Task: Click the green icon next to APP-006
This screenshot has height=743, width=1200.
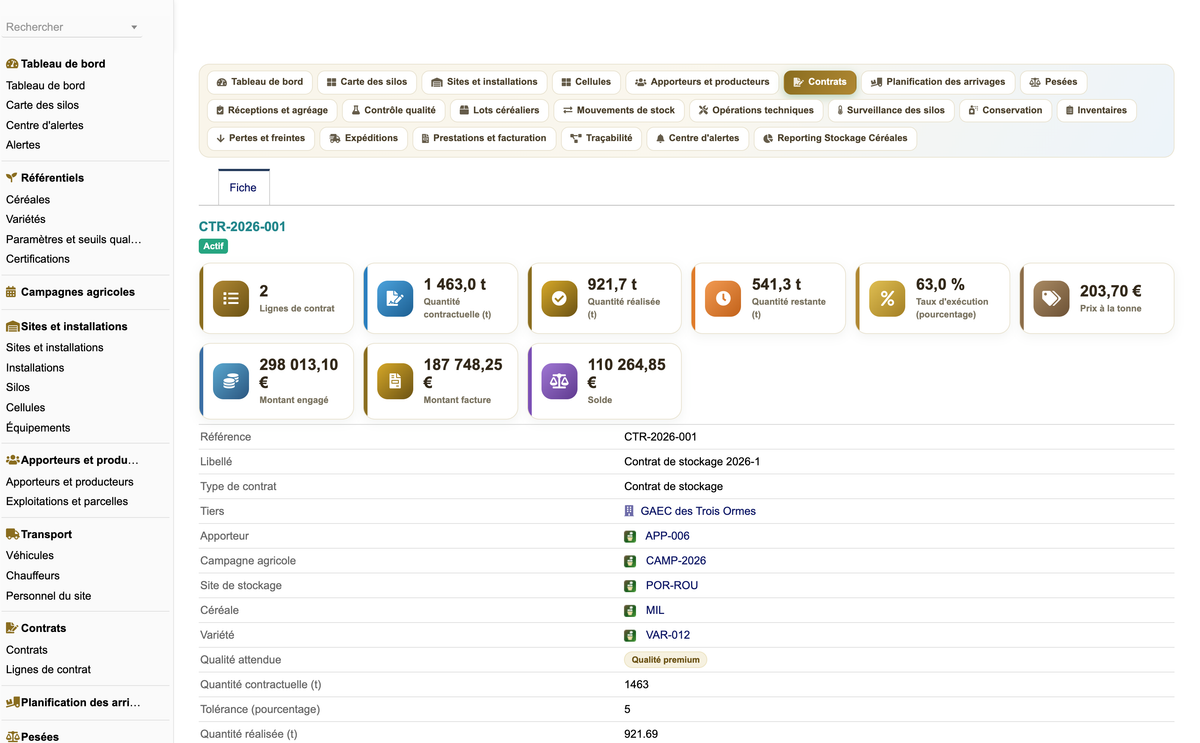Action: [x=630, y=536]
